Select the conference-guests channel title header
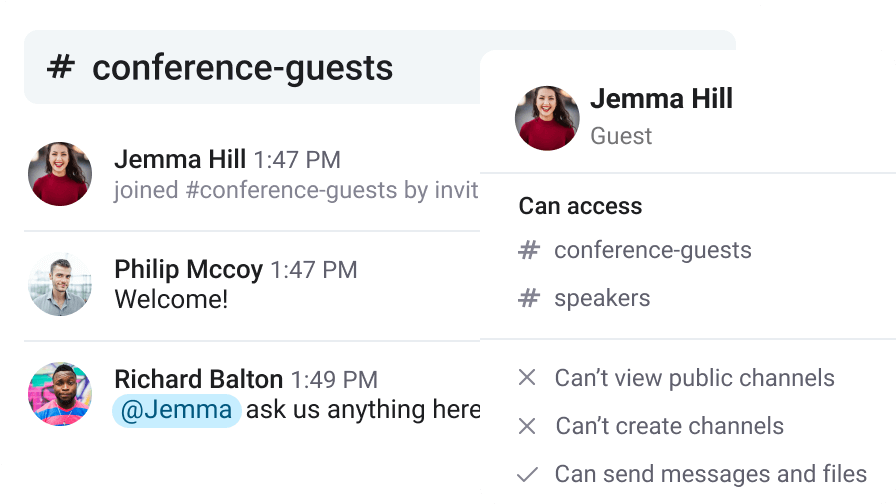Image resolution: width=896 pixels, height=504 pixels. point(242,68)
